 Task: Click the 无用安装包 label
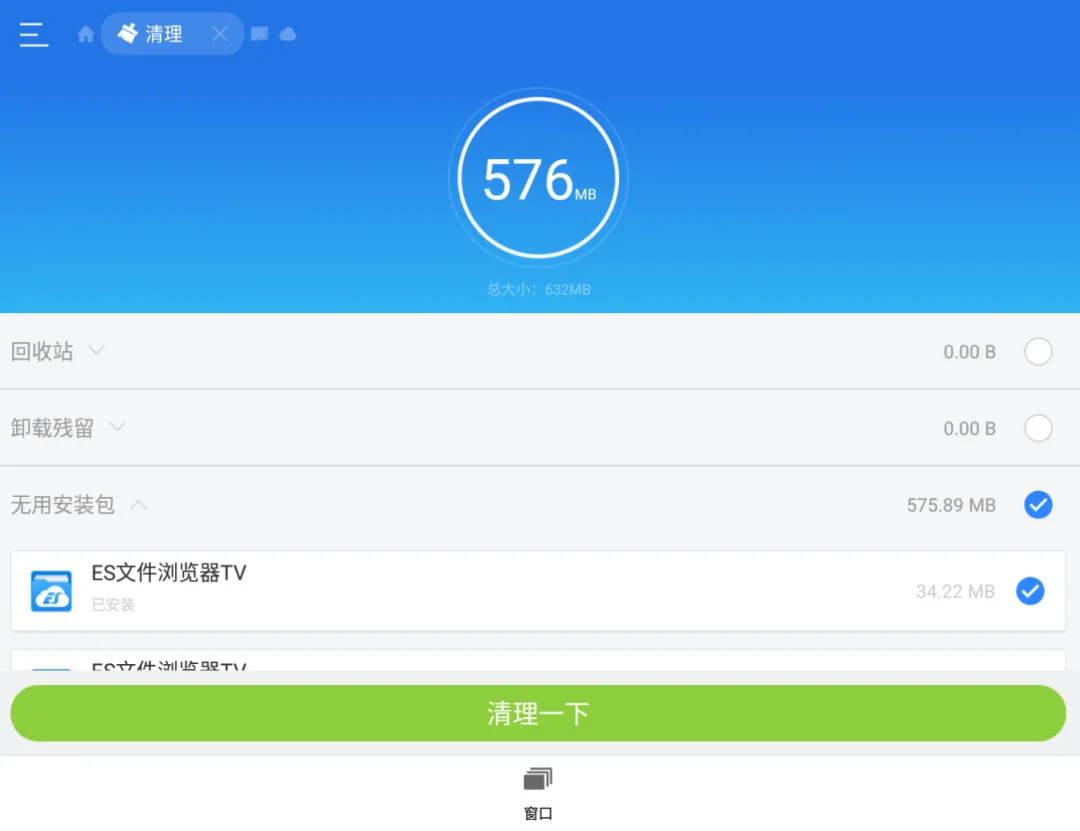point(63,504)
